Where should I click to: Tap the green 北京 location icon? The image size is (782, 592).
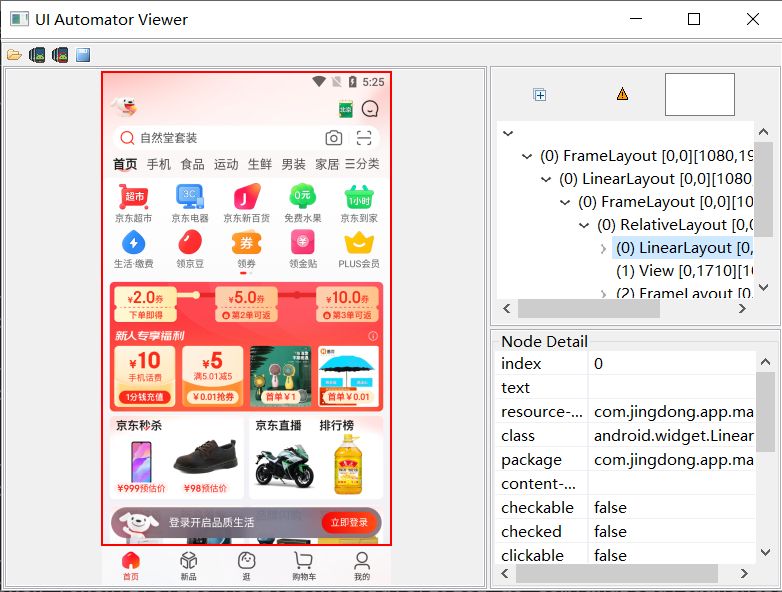(346, 109)
